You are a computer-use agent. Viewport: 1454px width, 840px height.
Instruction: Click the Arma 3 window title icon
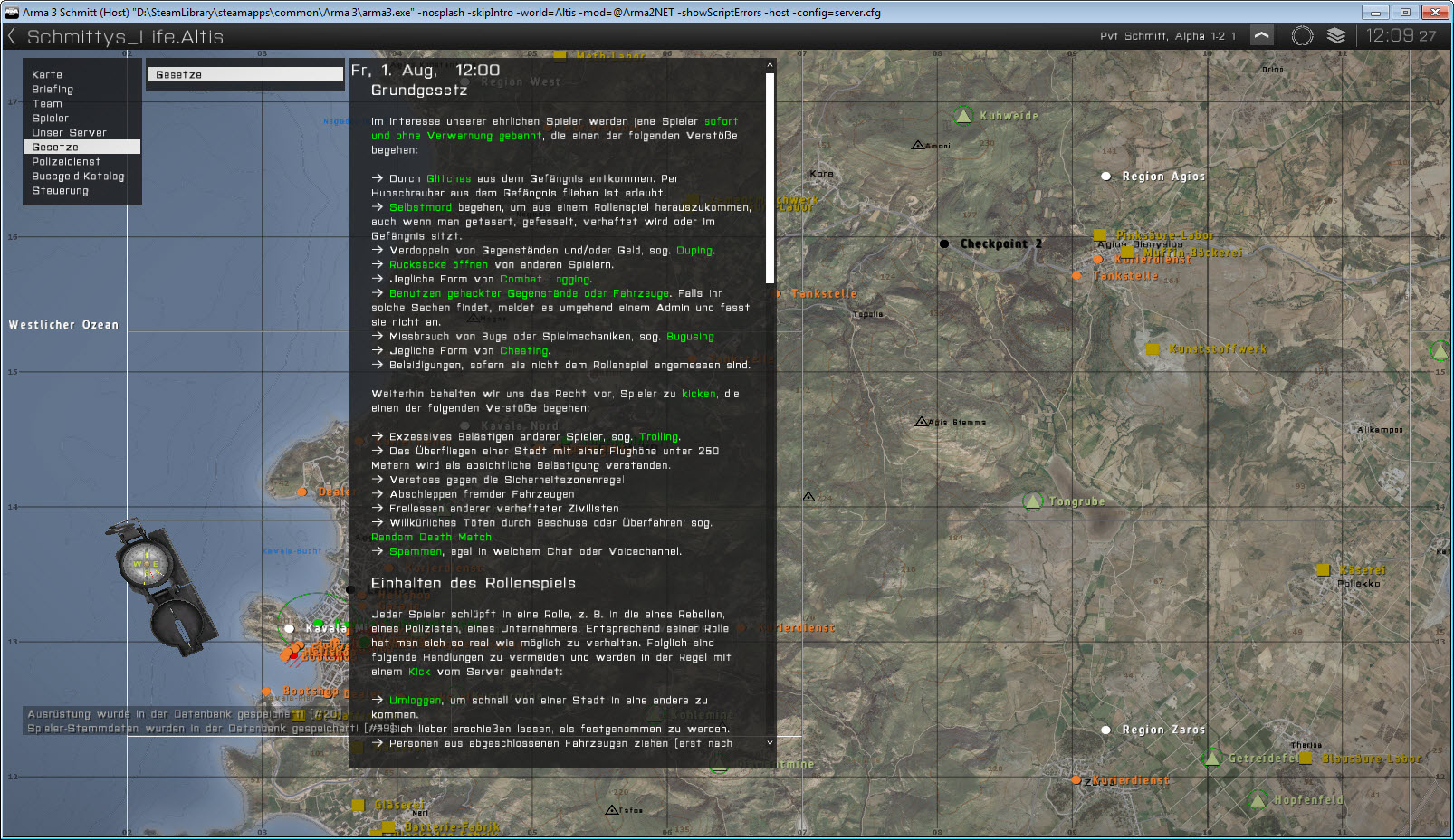pos(11,12)
